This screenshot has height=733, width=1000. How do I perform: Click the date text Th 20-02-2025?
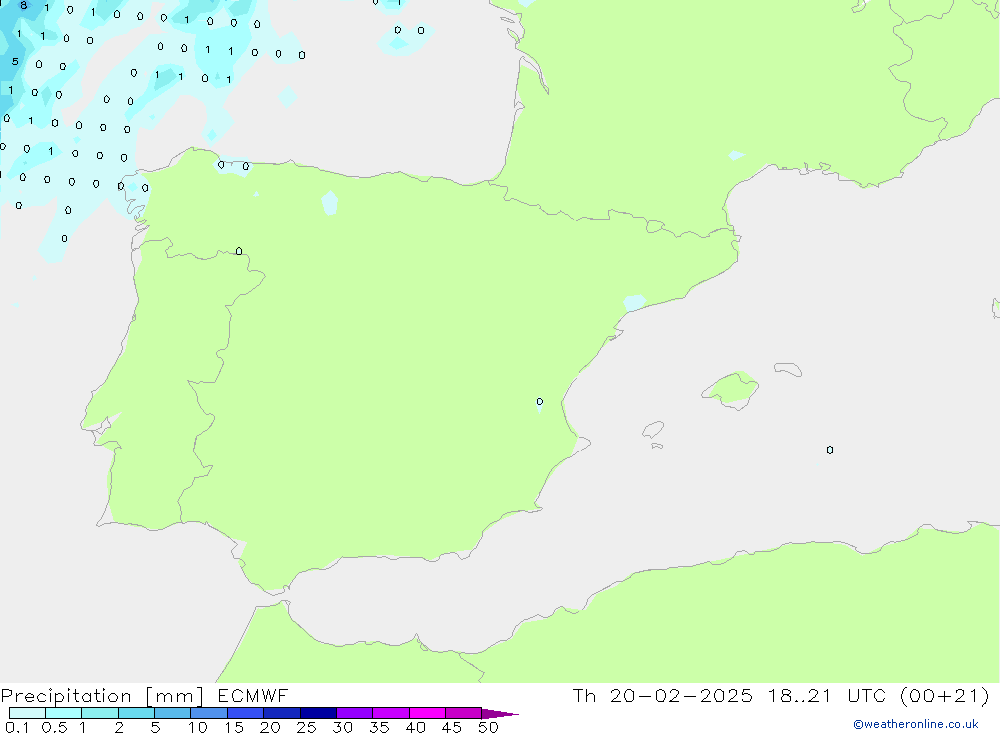(662, 696)
